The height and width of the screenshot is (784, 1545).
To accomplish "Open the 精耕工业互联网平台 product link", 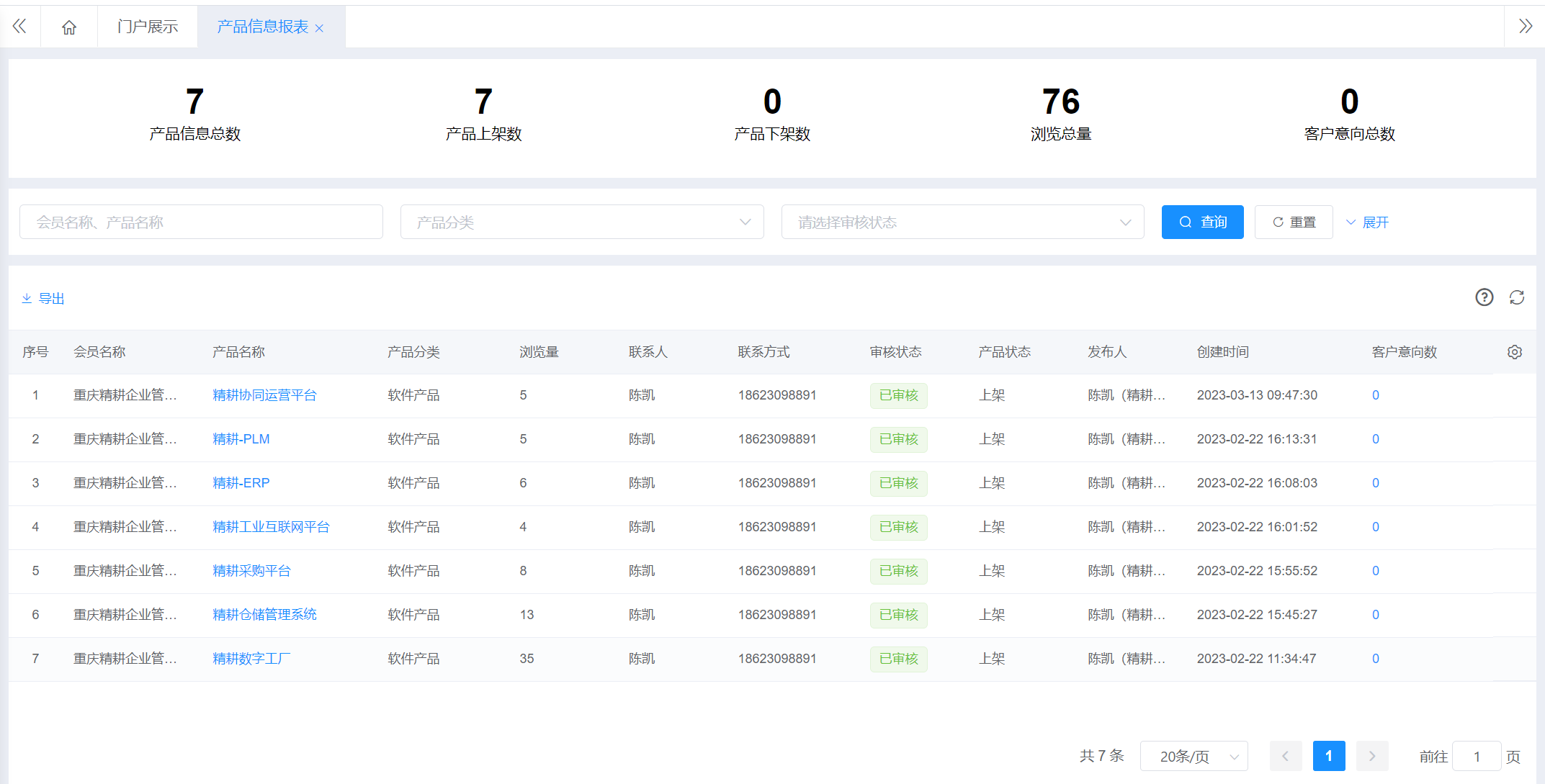I will (x=271, y=527).
